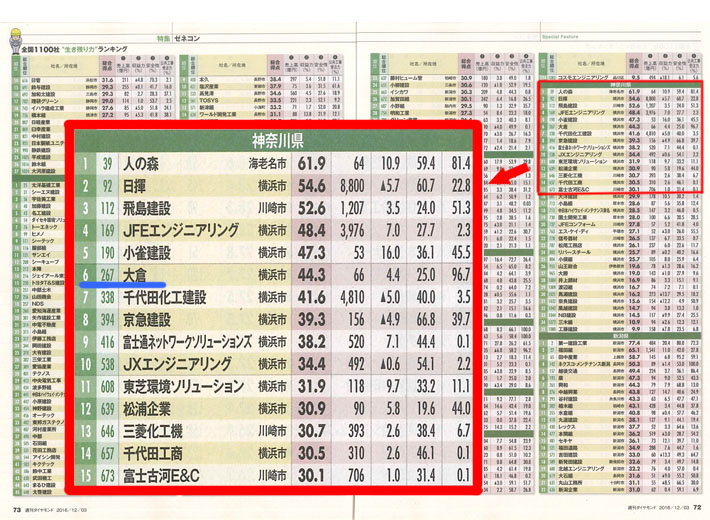Click the sales figure 4,810 in the enlarged table
Viewport: 710px width, 520px height.
coord(352,298)
